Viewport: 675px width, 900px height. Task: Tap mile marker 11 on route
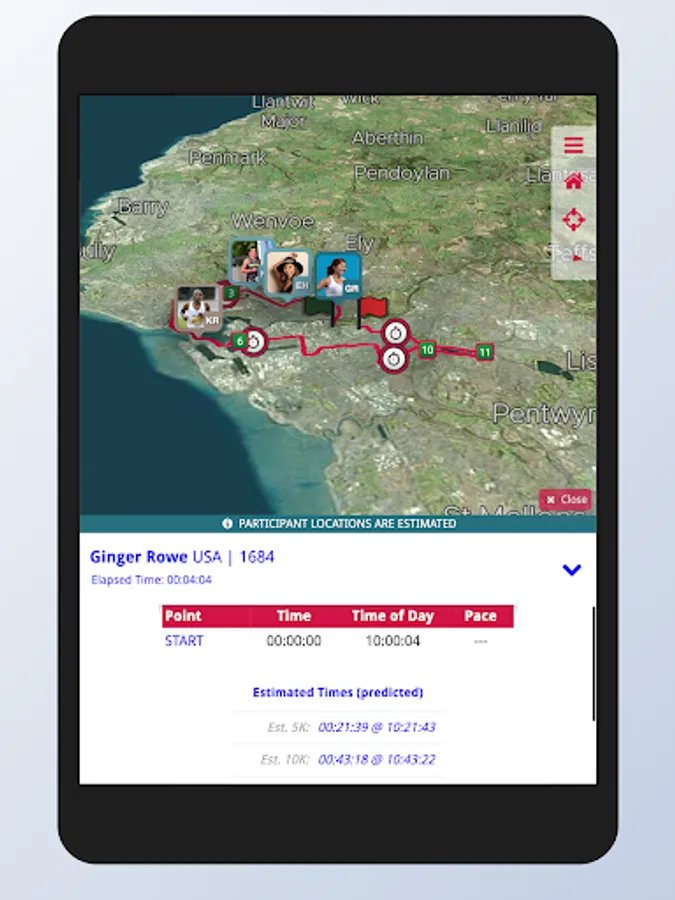pyautogui.click(x=484, y=352)
